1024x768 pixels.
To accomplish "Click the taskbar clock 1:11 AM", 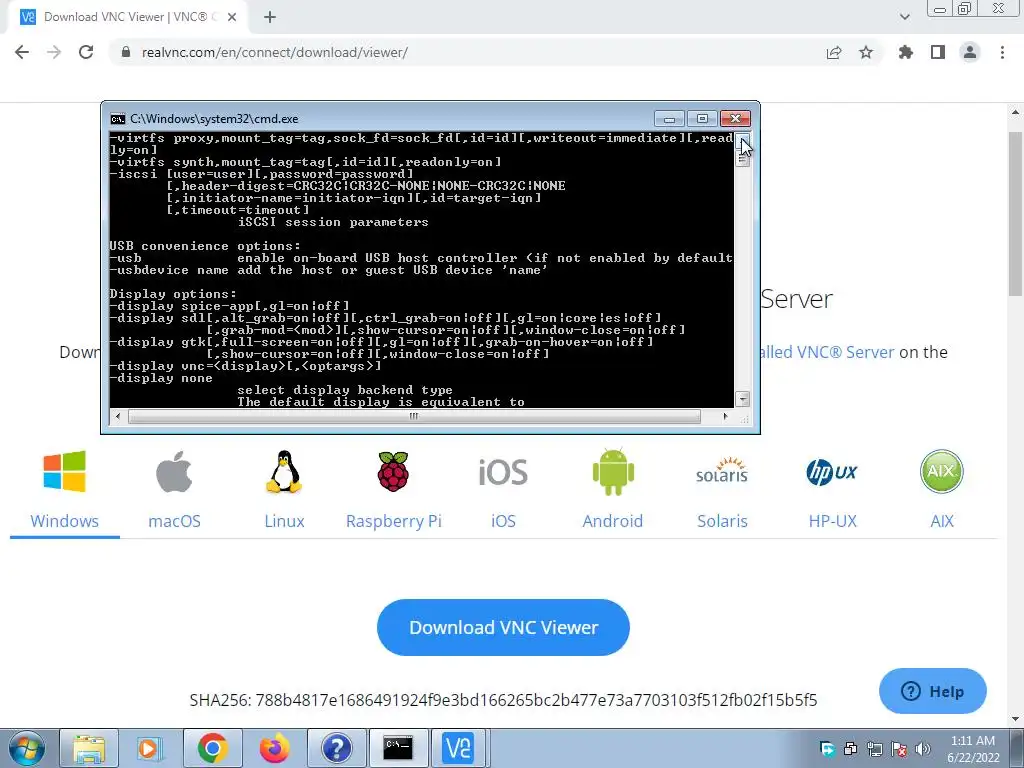I will click(x=973, y=741).
